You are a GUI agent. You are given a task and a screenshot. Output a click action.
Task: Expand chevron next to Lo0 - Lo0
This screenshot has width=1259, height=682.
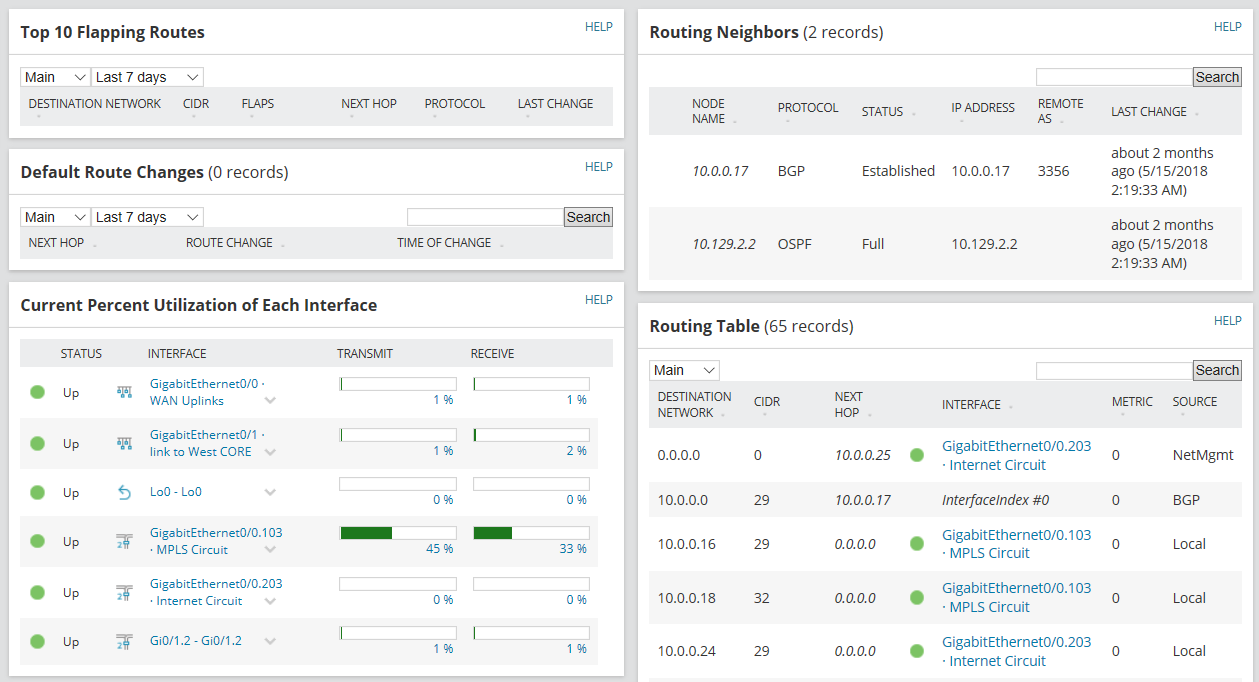pyautogui.click(x=270, y=492)
